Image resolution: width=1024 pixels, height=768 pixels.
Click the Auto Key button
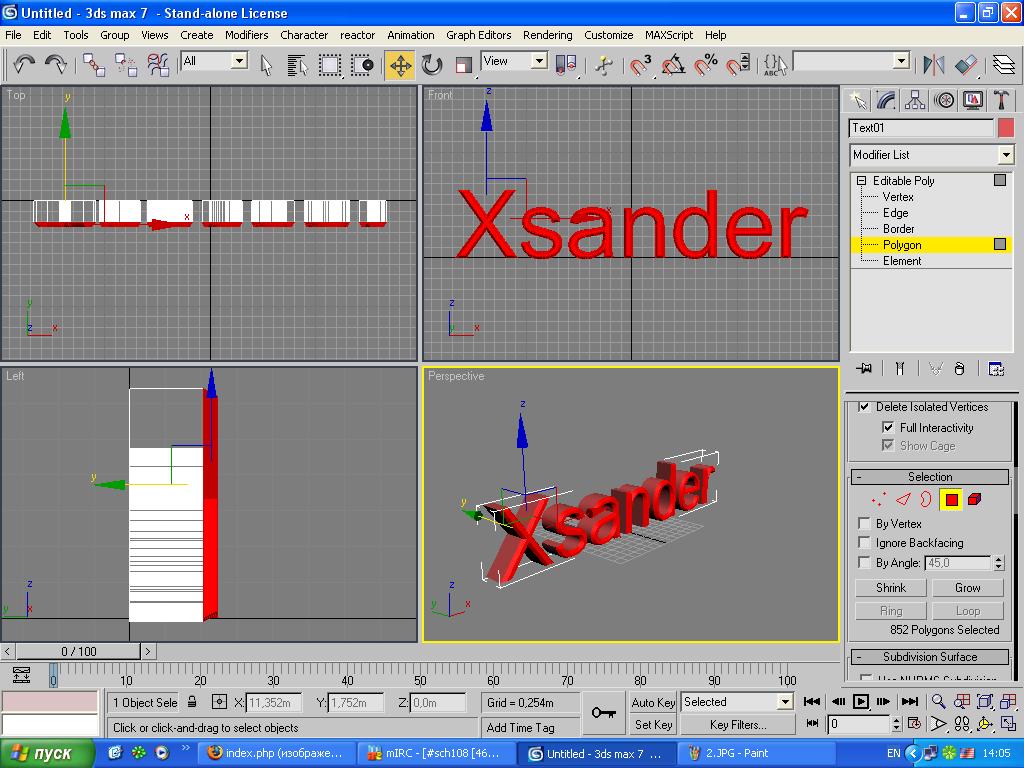pyautogui.click(x=653, y=702)
